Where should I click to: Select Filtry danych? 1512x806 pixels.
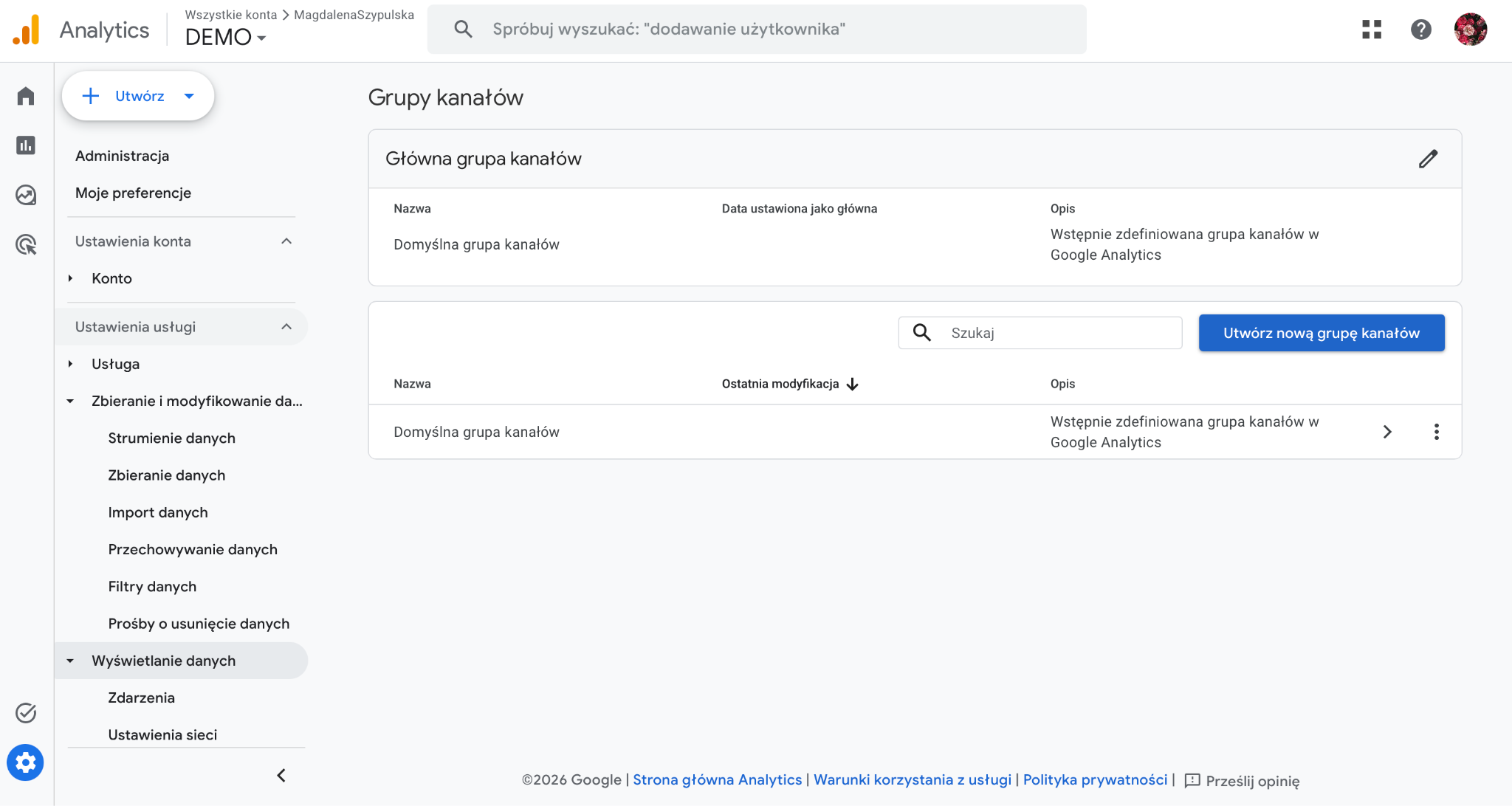coord(152,587)
